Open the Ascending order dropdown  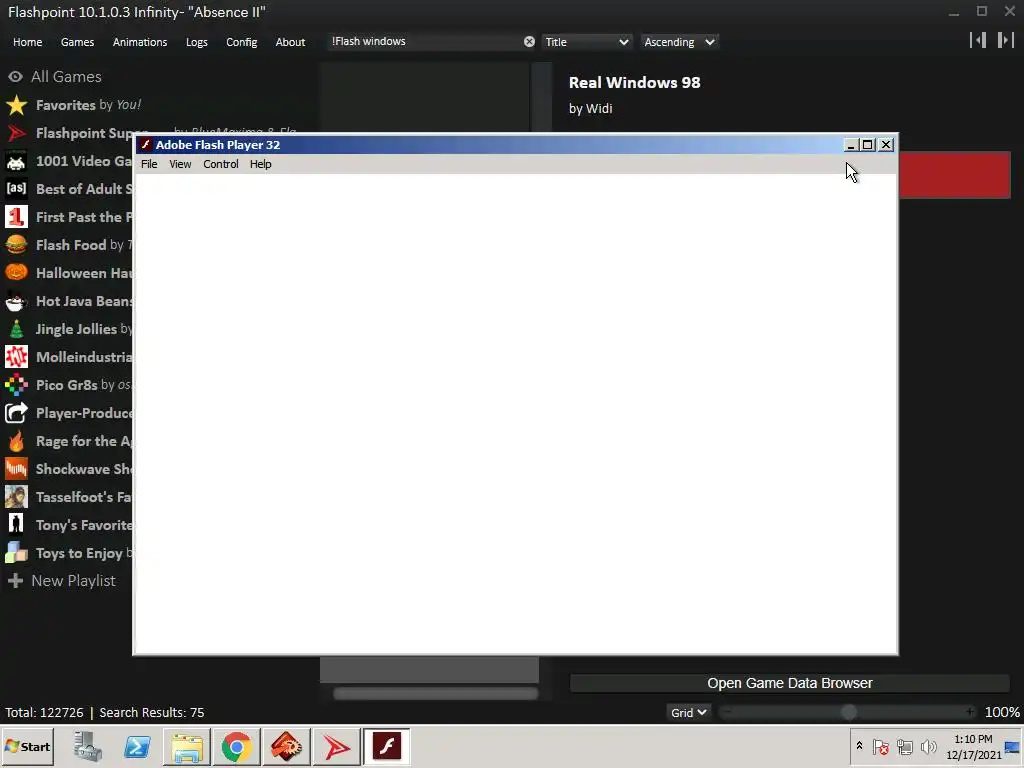pyautogui.click(x=679, y=42)
